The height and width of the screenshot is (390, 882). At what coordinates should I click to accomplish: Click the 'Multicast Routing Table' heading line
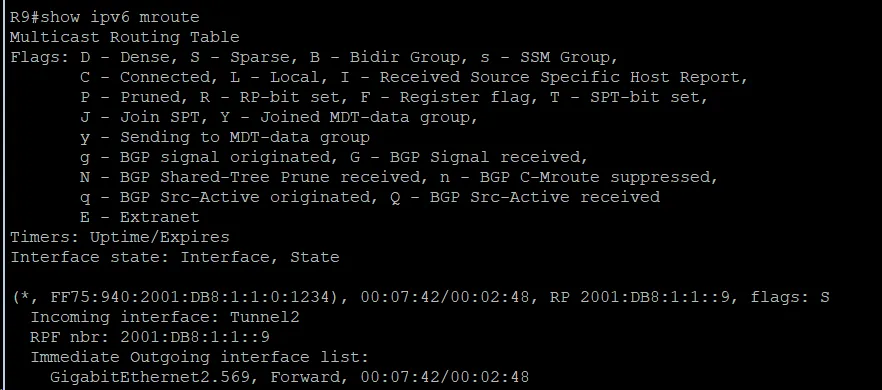(125, 38)
